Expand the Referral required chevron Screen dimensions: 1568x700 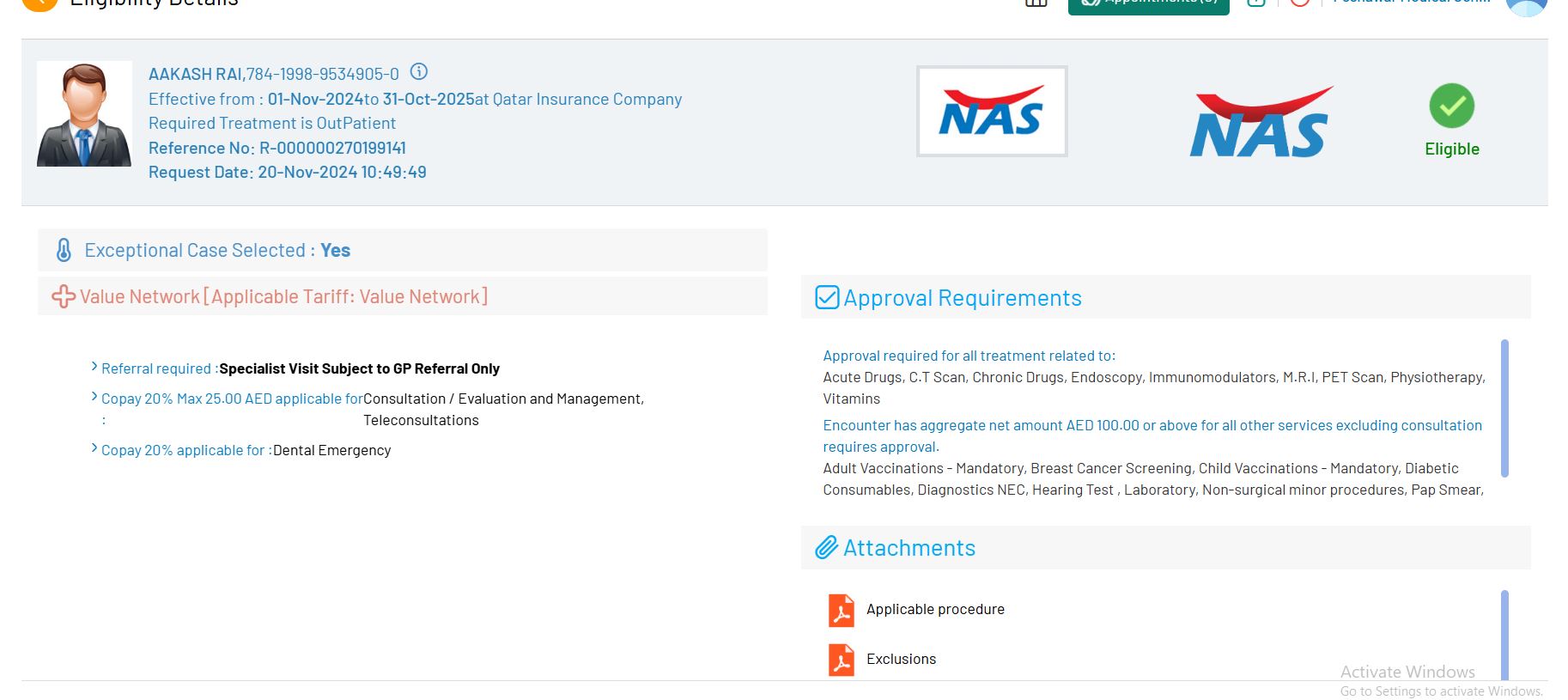click(94, 367)
